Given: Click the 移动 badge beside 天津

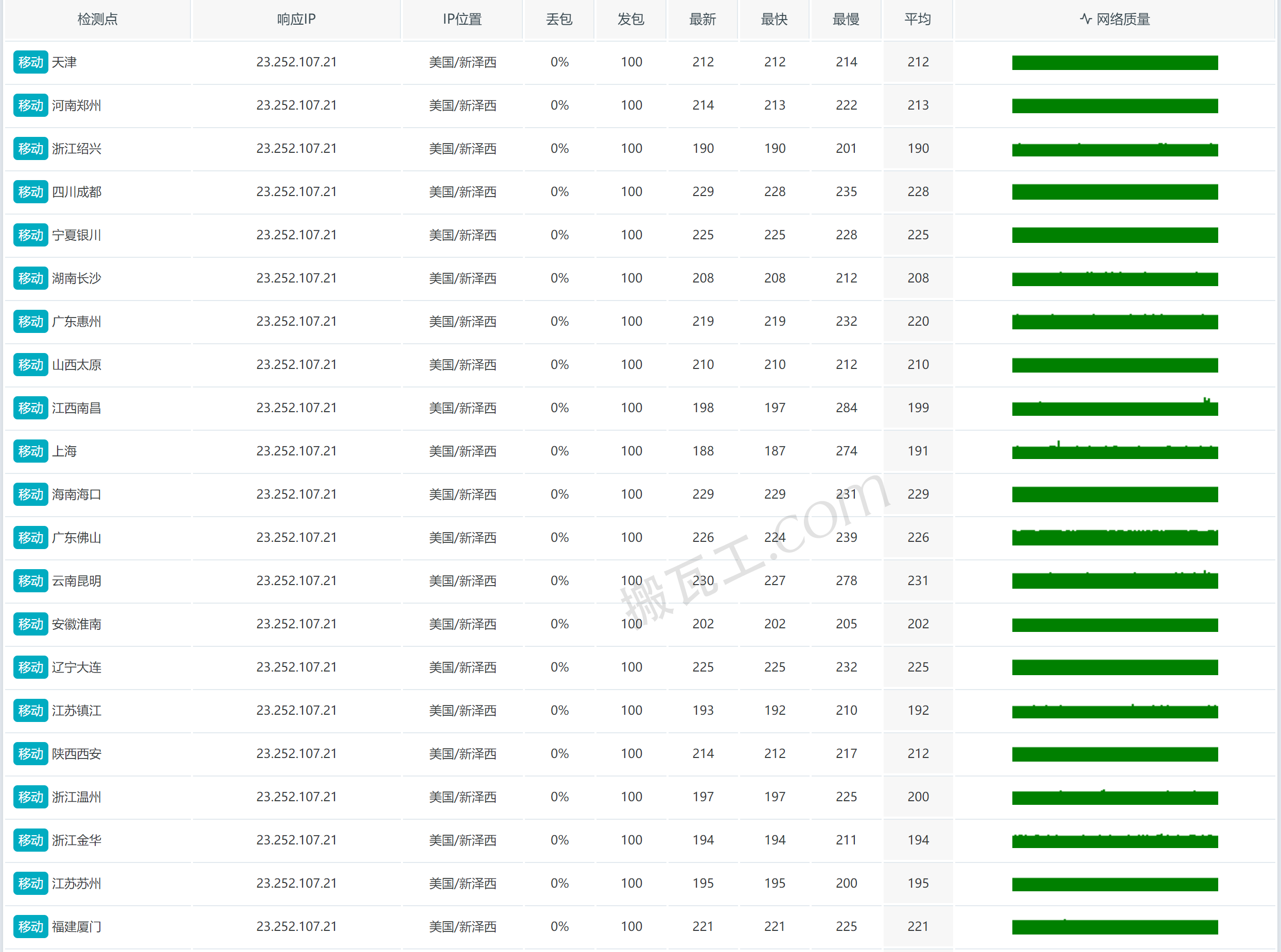Looking at the screenshot, I should click(x=30, y=62).
